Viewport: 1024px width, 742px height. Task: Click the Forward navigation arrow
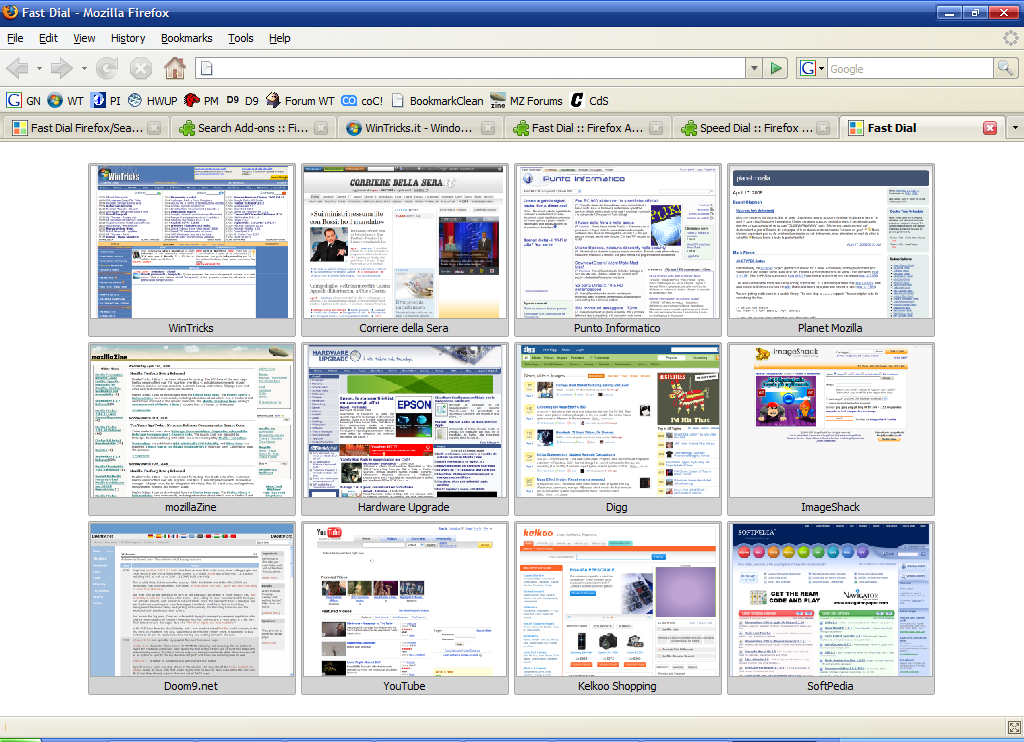point(62,68)
